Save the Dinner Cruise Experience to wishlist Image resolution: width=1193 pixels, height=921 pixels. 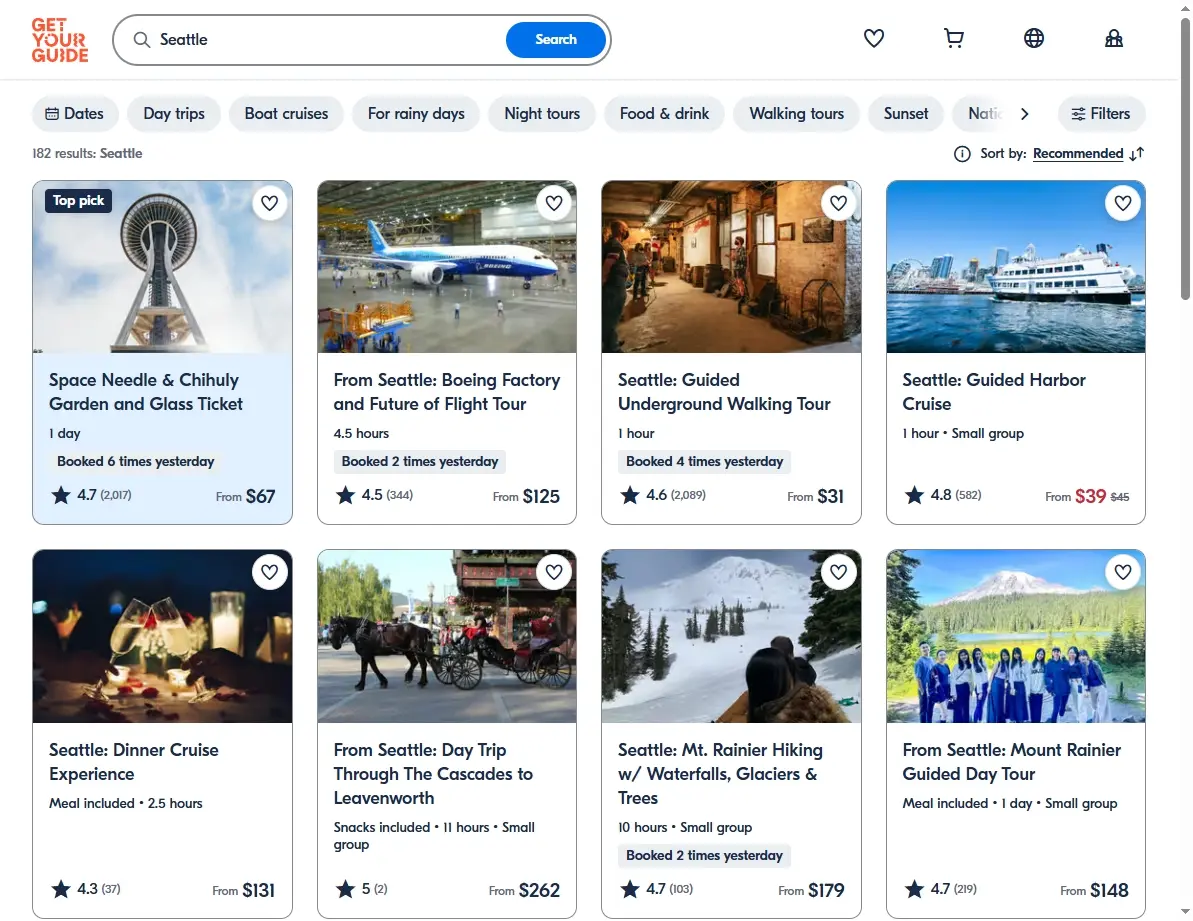click(x=269, y=572)
